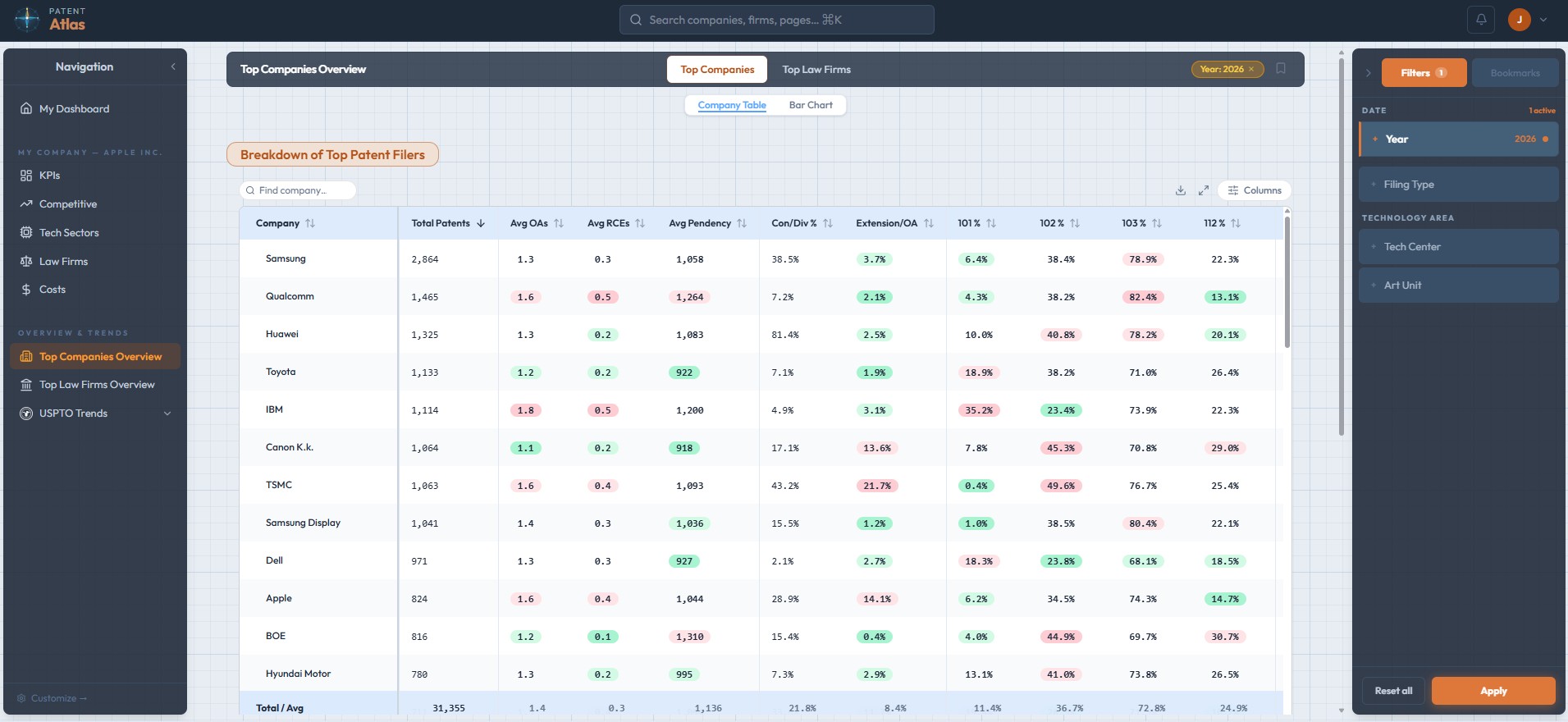The image size is (1568, 722).
Task: Click Reset all filters
Action: pyautogui.click(x=1393, y=691)
